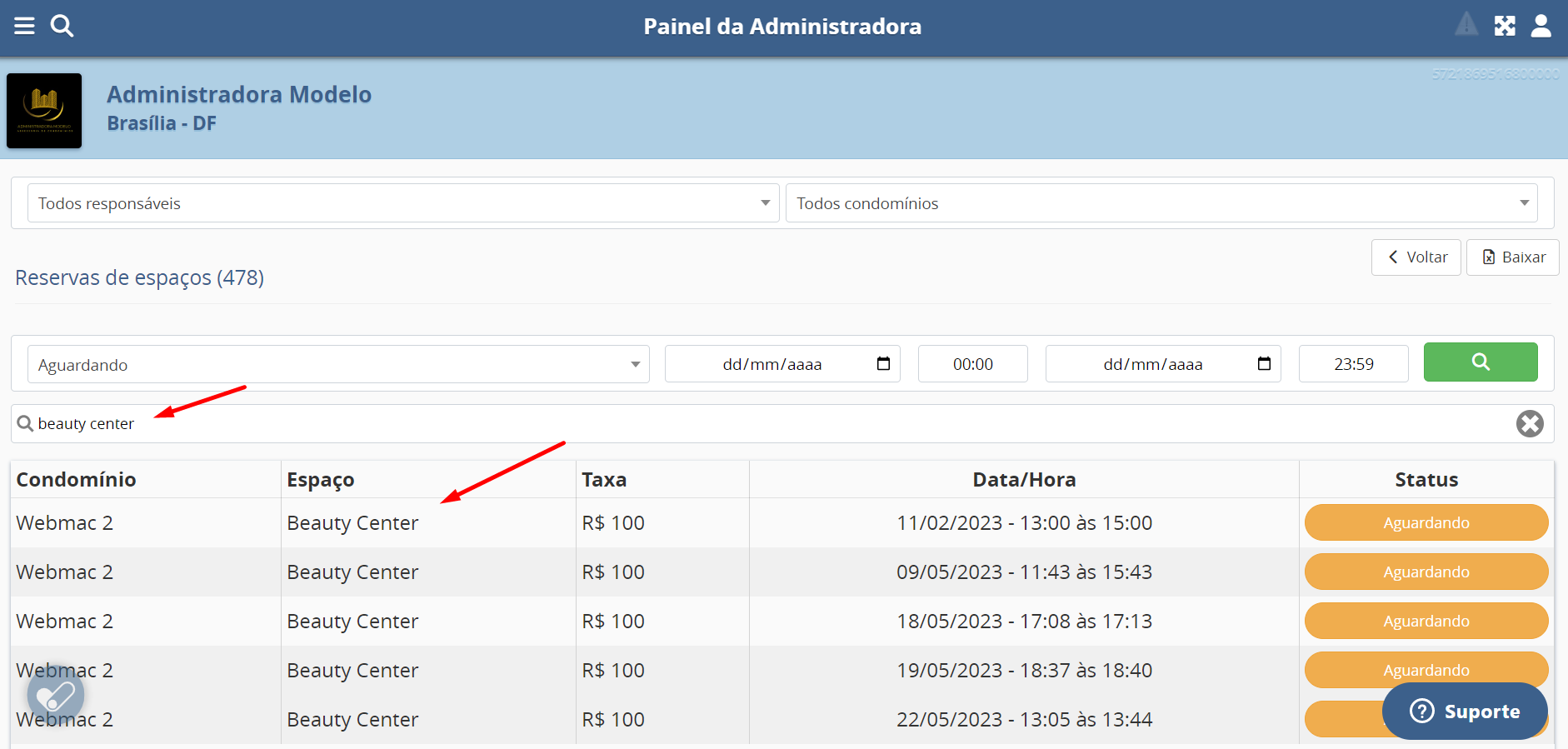Image resolution: width=1568 pixels, height=749 pixels.
Task: Toggle fullscreen with the expand icon
Action: pos(1505,26)
